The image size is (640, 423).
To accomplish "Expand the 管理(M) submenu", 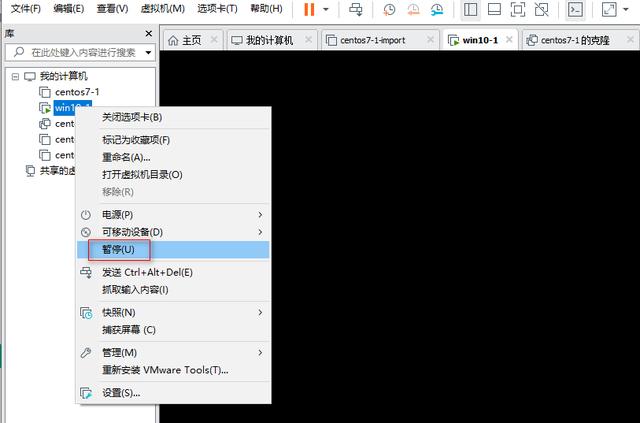I will coord(173,353).
